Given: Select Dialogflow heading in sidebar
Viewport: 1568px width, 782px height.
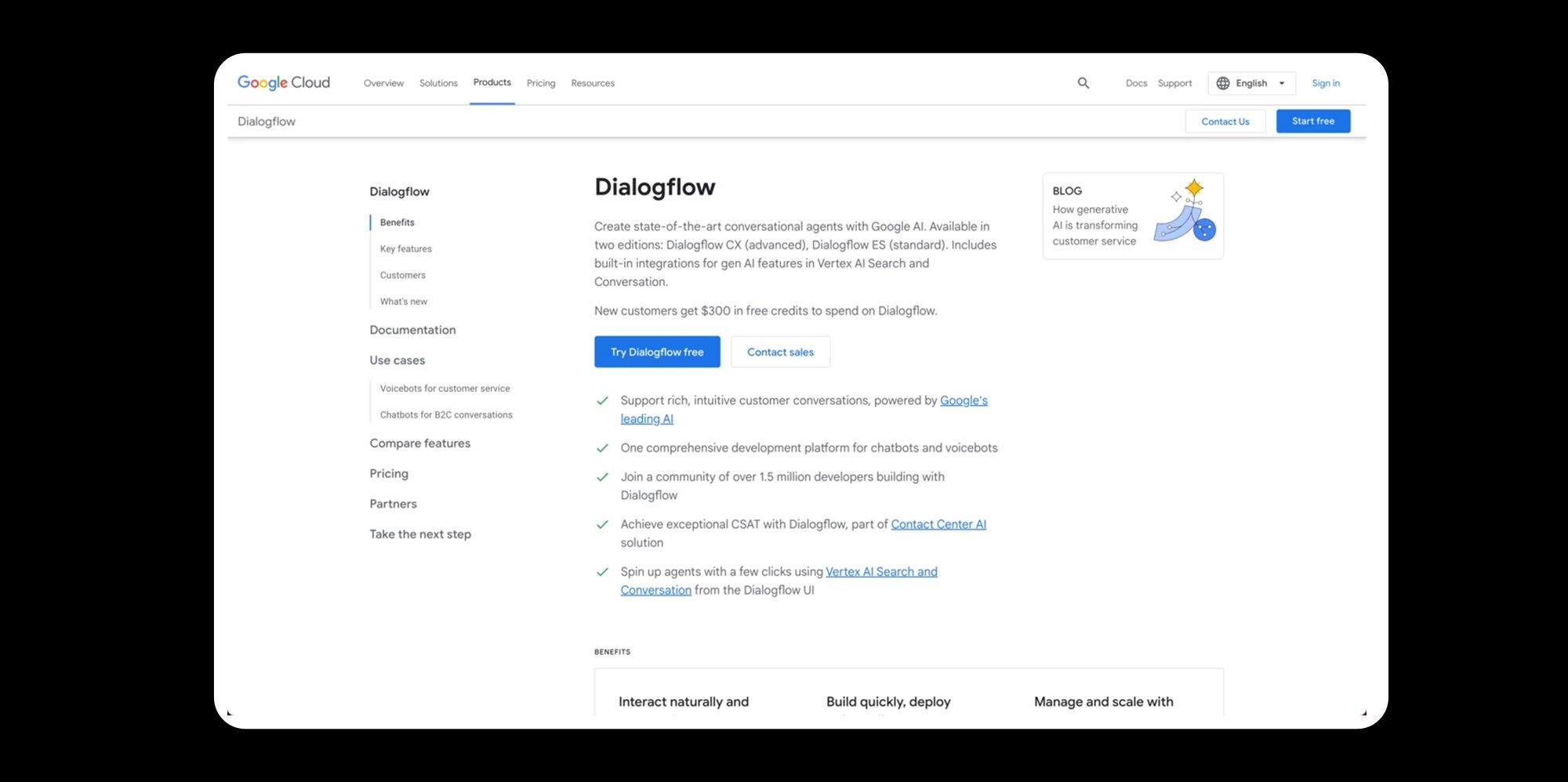Looking at the screenshot, I should coord(399,191).
